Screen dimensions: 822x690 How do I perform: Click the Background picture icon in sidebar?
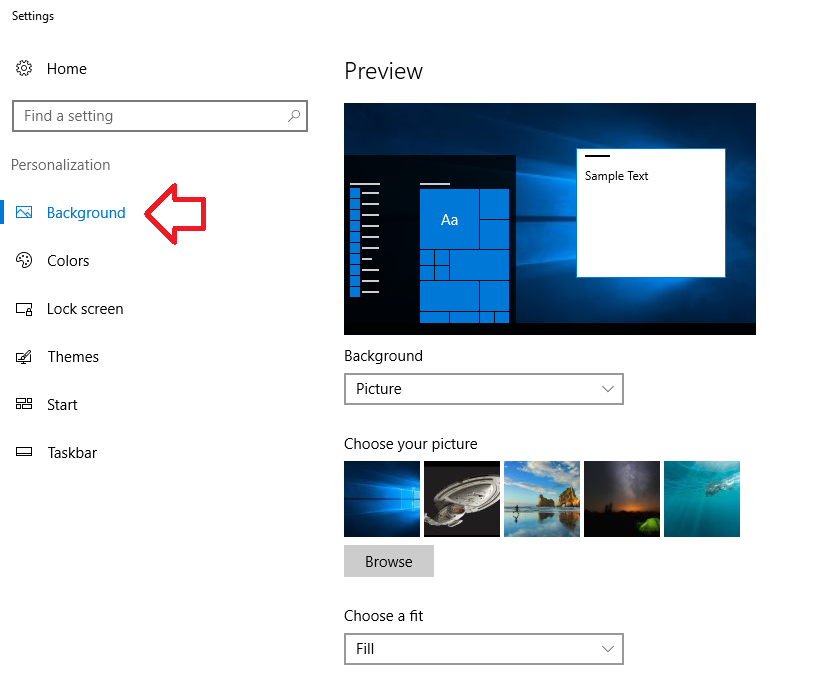click(24, 212)
